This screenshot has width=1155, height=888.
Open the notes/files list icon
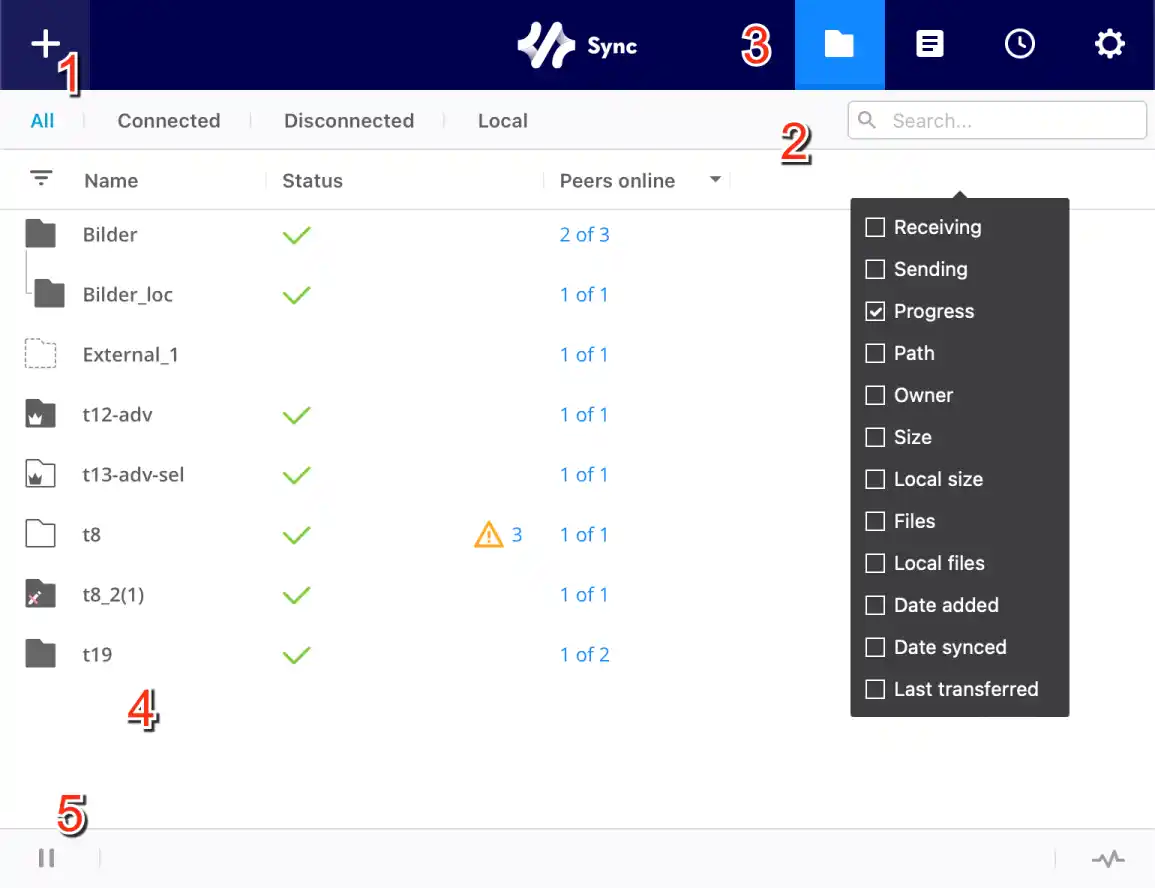(929, 44)
